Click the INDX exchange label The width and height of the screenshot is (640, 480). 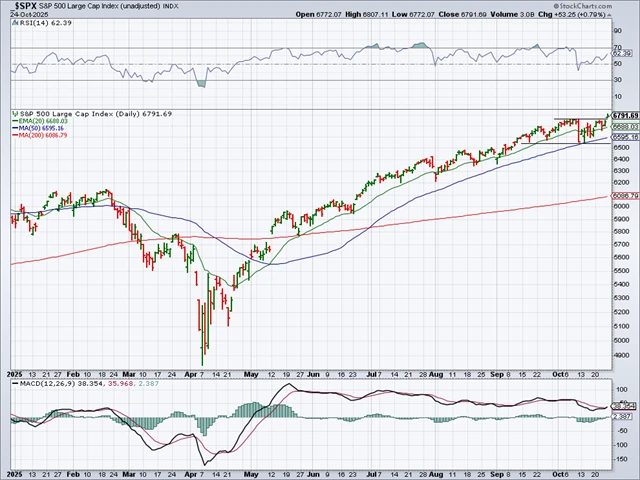(172, 7)
